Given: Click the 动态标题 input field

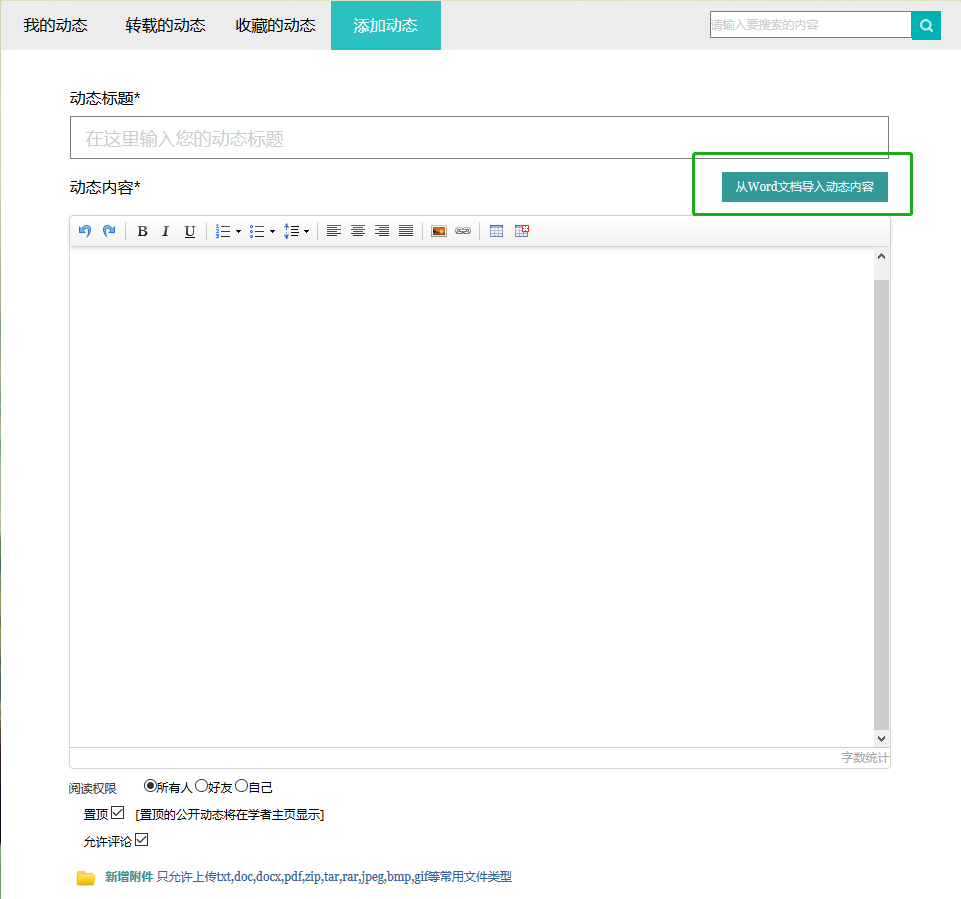Looking at the screenshot, I should pyautogui.click(x=479, y=138).
